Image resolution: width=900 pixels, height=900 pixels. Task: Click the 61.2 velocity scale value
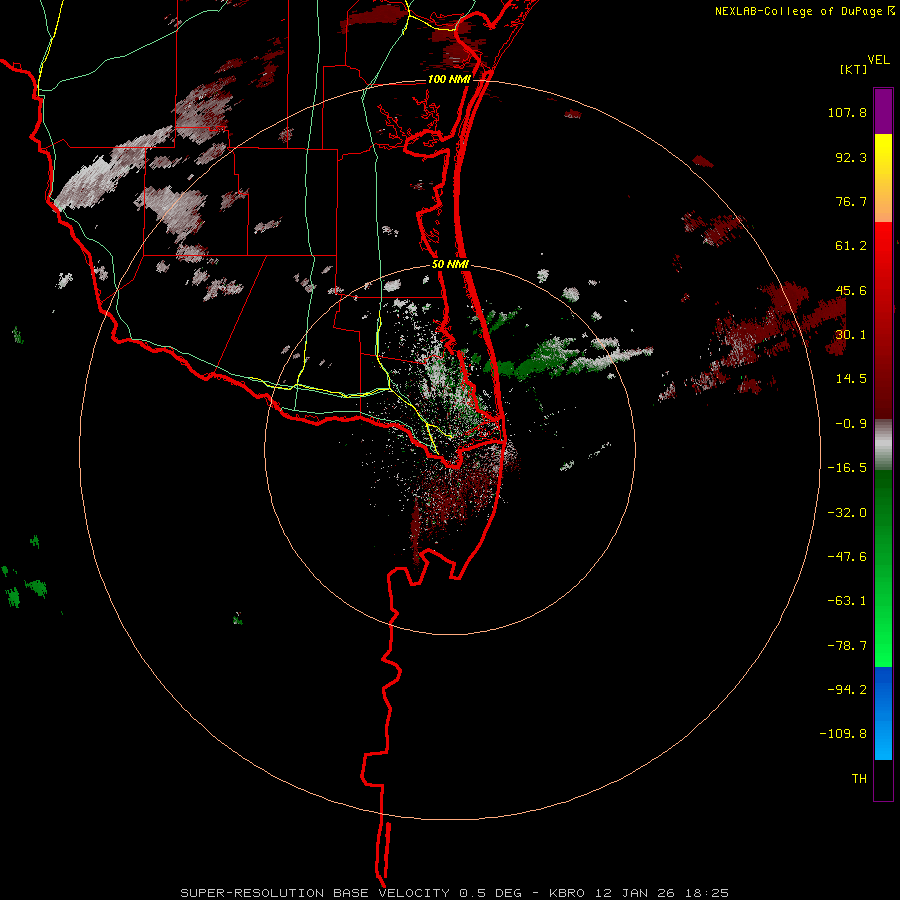click(x=851, y=246)
